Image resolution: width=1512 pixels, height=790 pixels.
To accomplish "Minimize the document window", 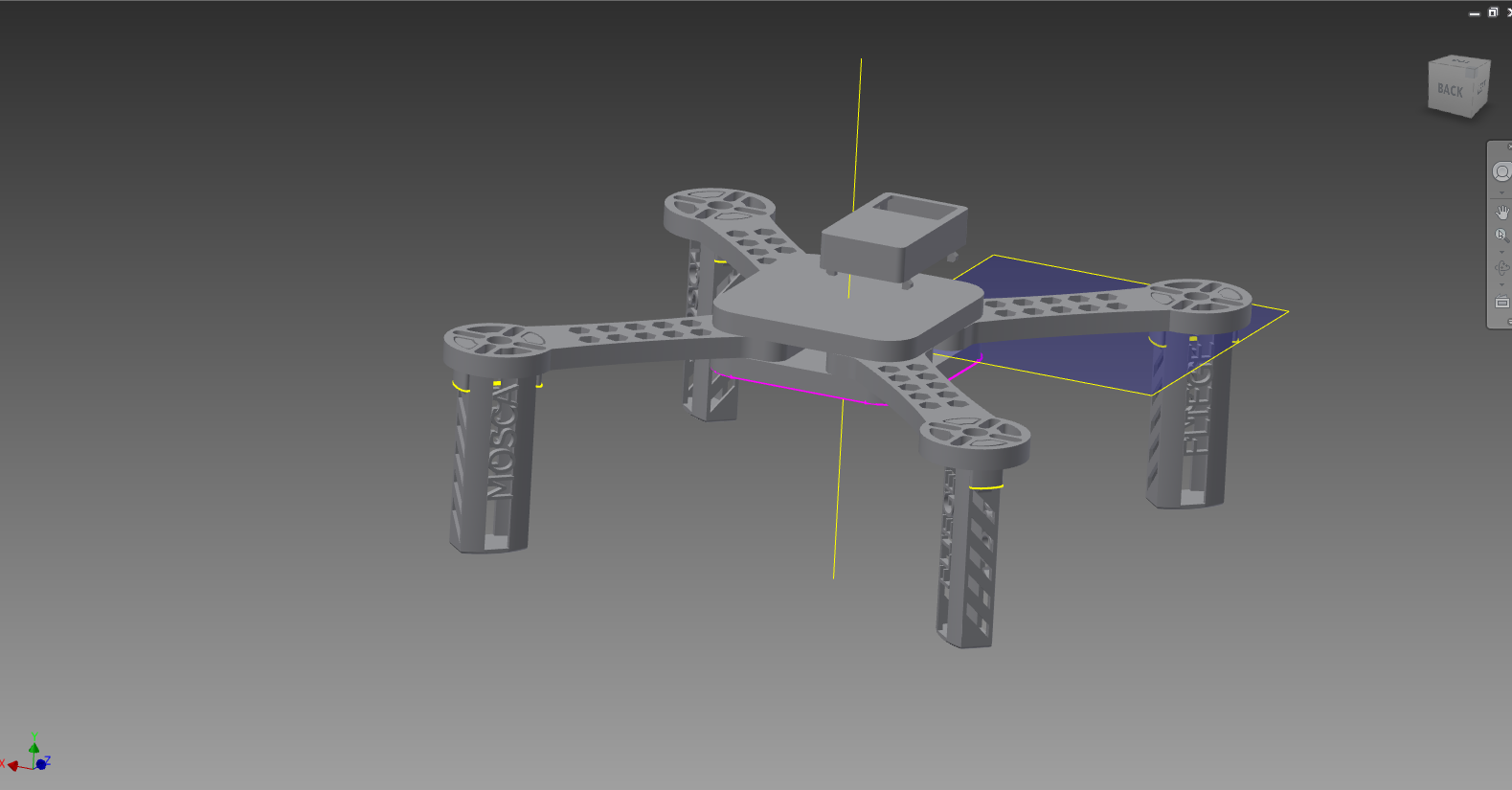I will (1475, 12).
